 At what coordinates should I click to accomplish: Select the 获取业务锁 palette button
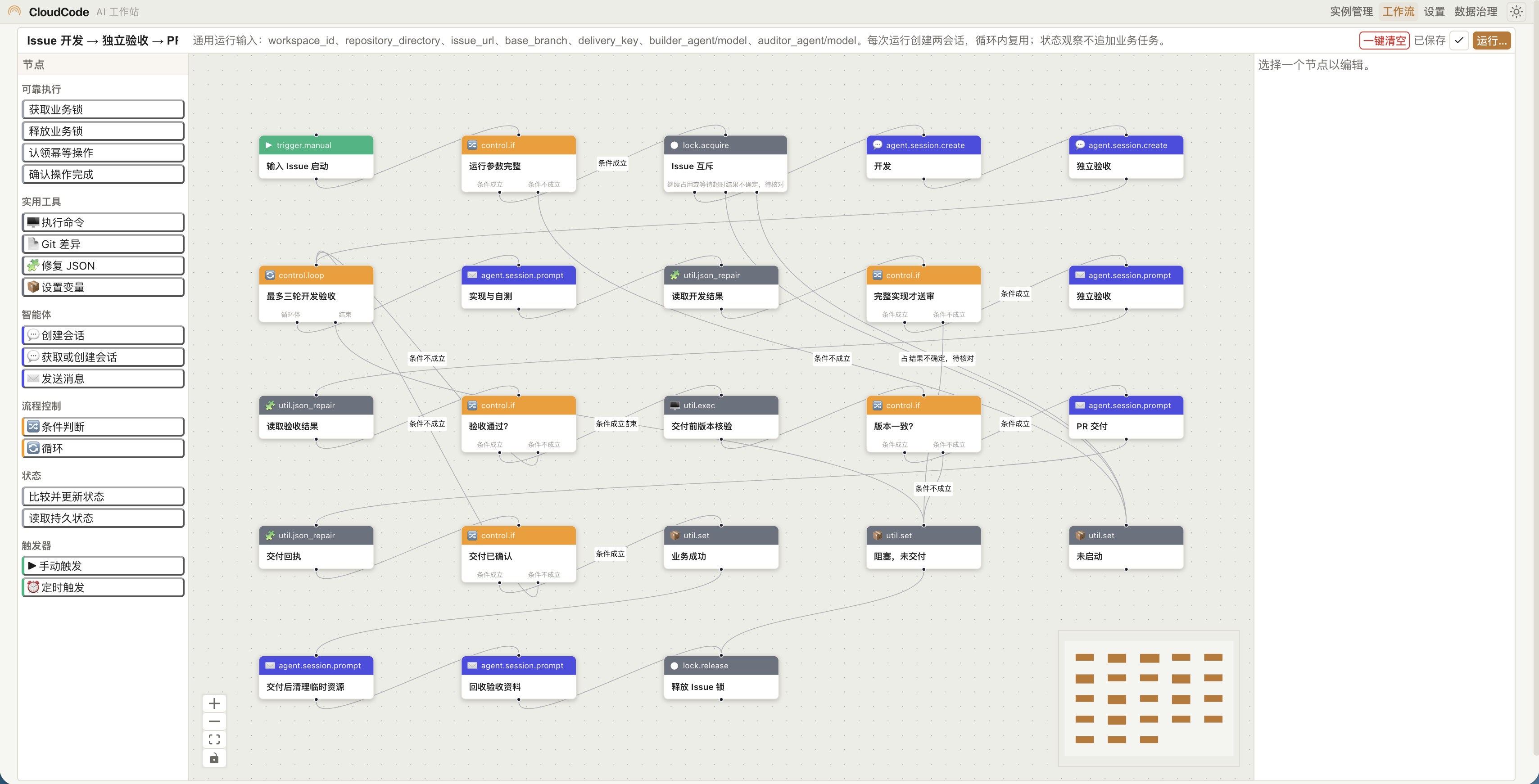[x=103, y=109]
